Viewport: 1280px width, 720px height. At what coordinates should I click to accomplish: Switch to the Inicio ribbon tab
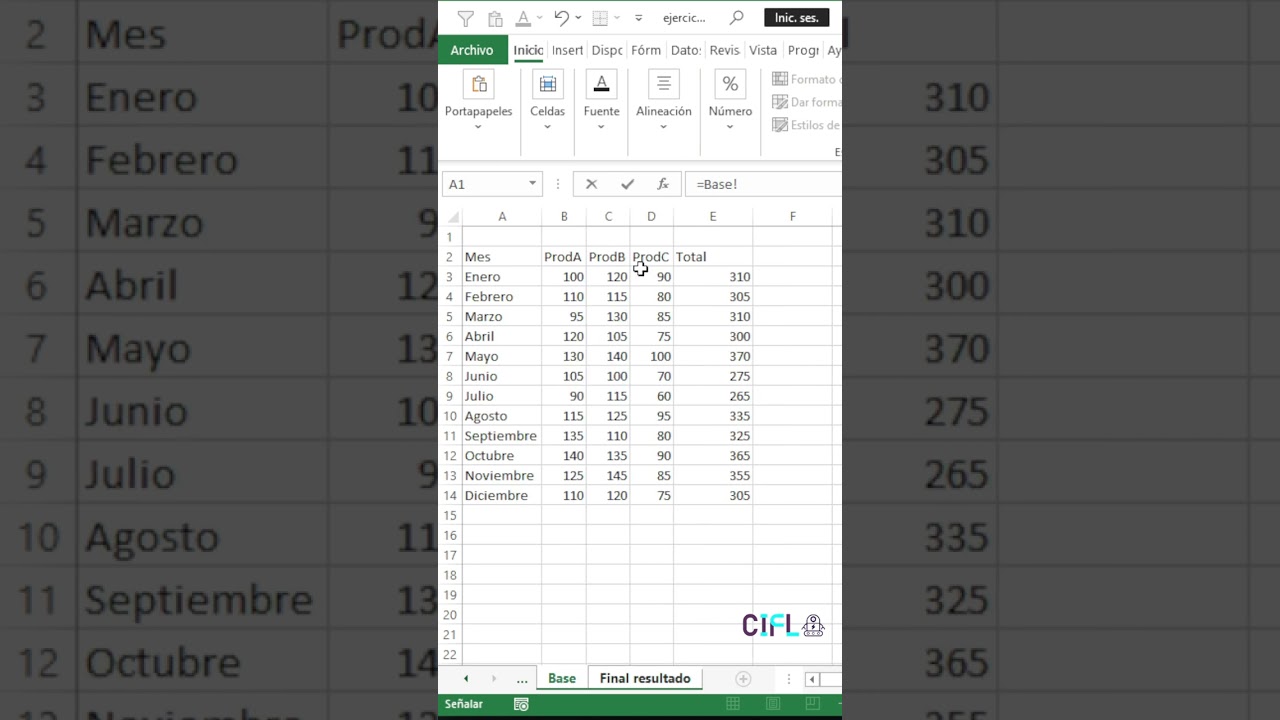click(528, 50)
